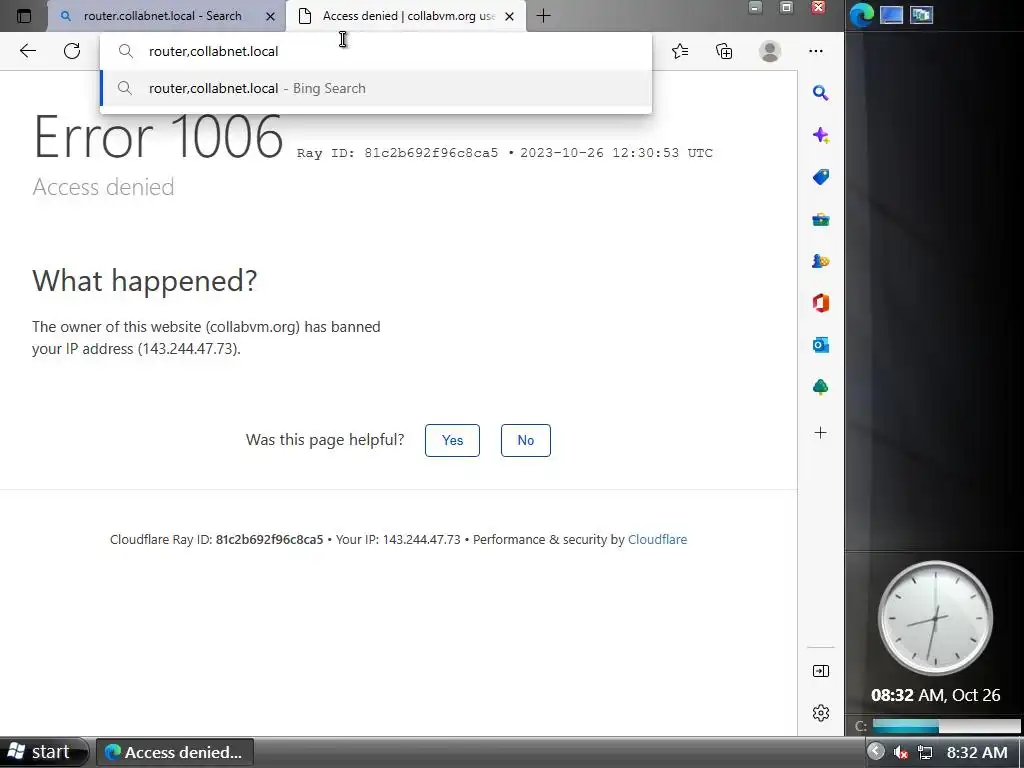This screenshot has width=1024, height=768.
Task: Open sidebar Discover sparkle icon
Action: pyautogui.click(x=821, y=135)
